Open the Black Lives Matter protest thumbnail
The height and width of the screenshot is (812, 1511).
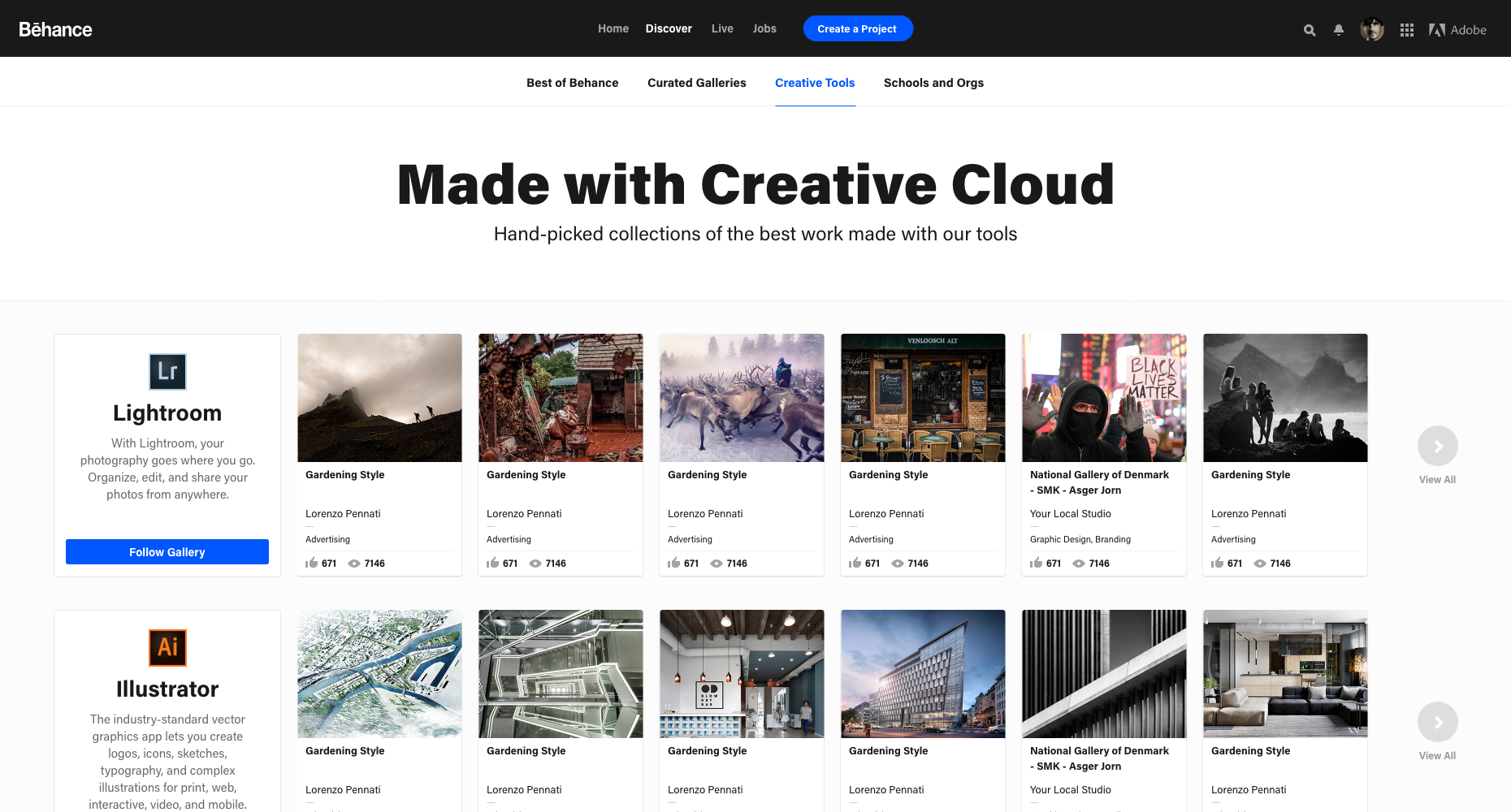(x=1104, y=398)
